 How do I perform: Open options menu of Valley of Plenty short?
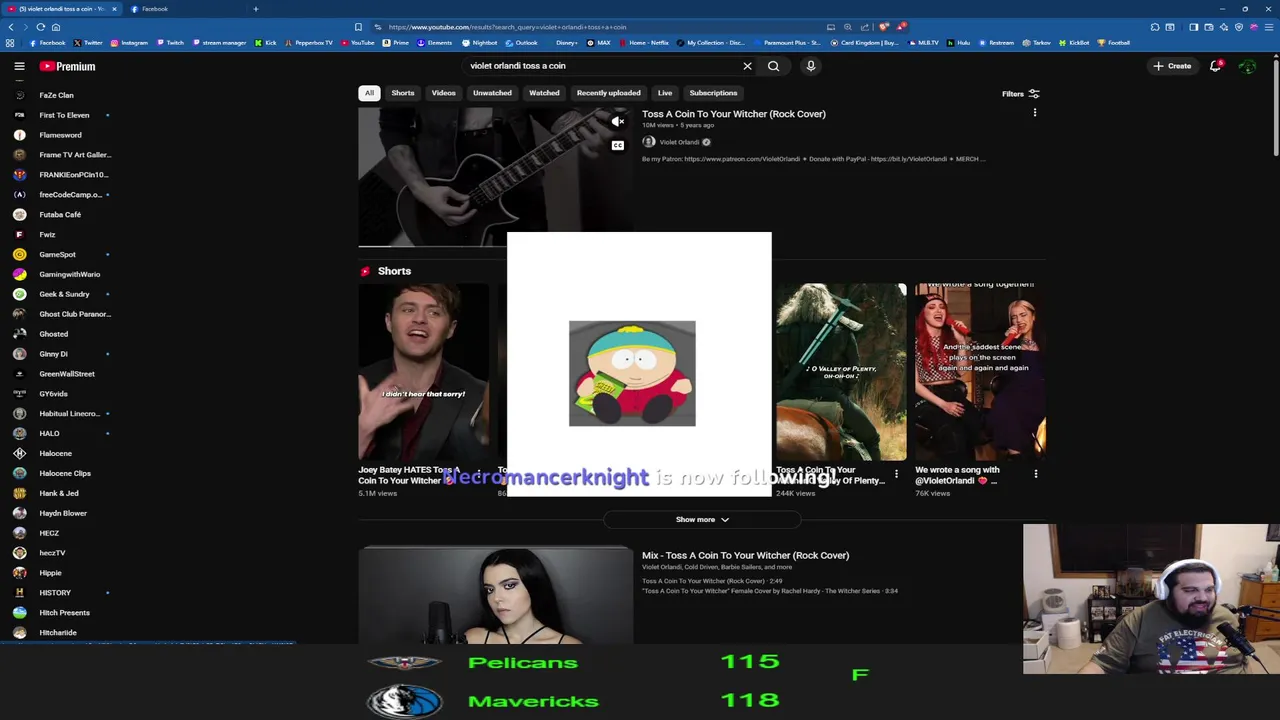click(x=896, y=474)
